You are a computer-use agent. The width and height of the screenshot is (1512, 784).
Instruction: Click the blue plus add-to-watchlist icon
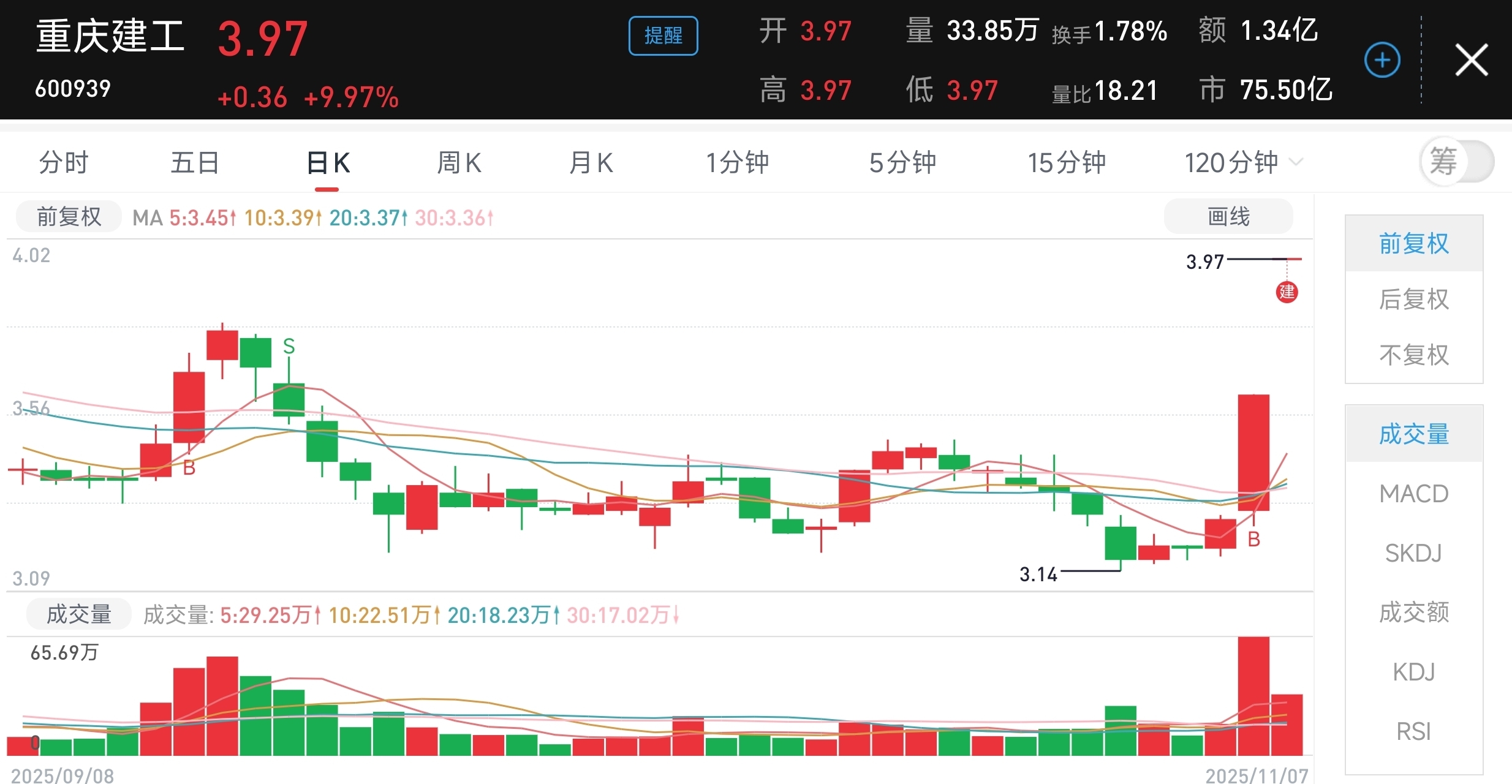click(1382, 60)
